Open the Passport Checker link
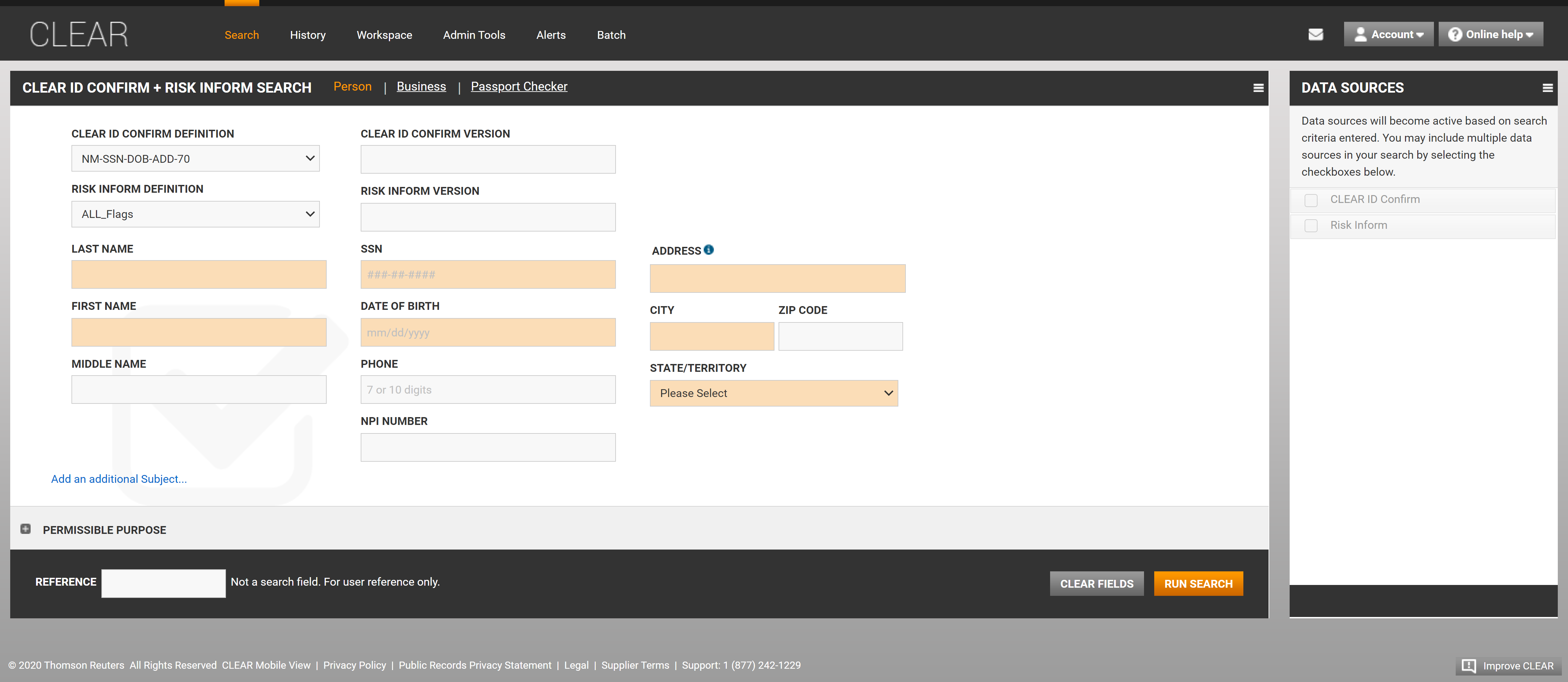The width and height of the screenshot is (1568, 682). click(x=519, y=86)
